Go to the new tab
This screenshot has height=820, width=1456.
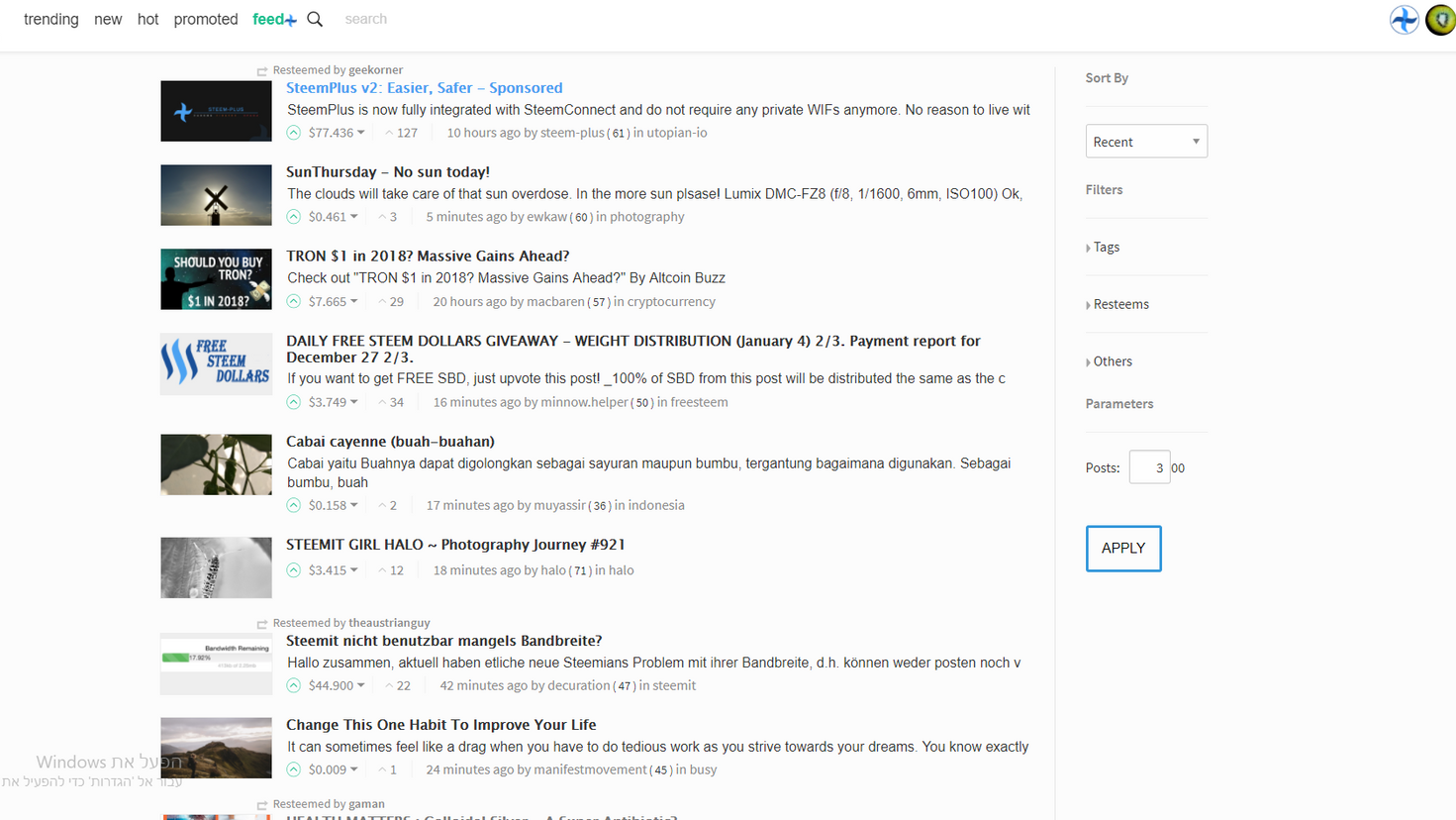(x=108, y=19)
